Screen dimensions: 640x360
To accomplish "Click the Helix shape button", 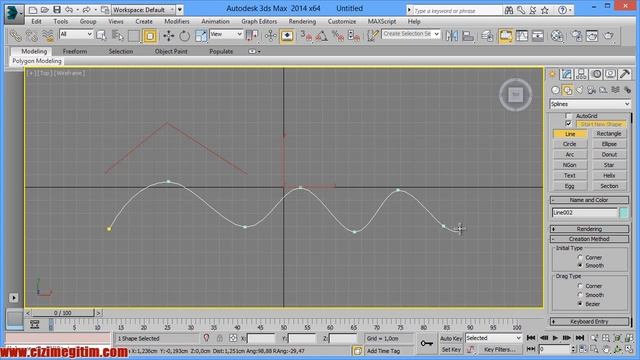I will click(609, 176).
